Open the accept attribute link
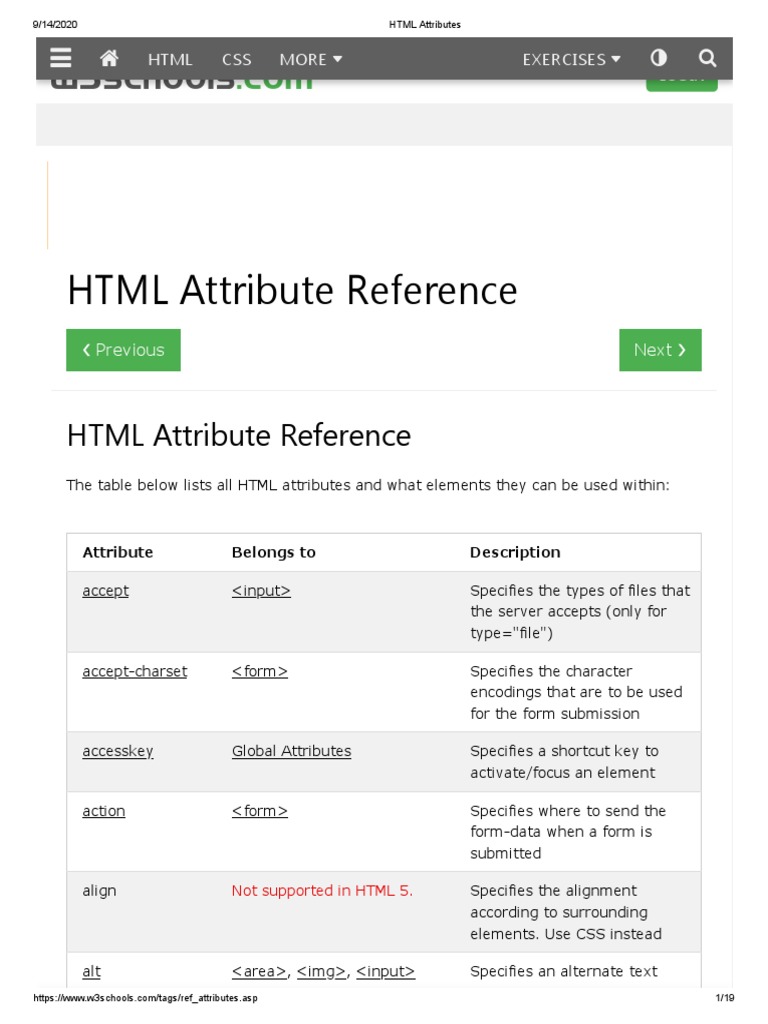The image size is (768, 1024). coord(105,591)
